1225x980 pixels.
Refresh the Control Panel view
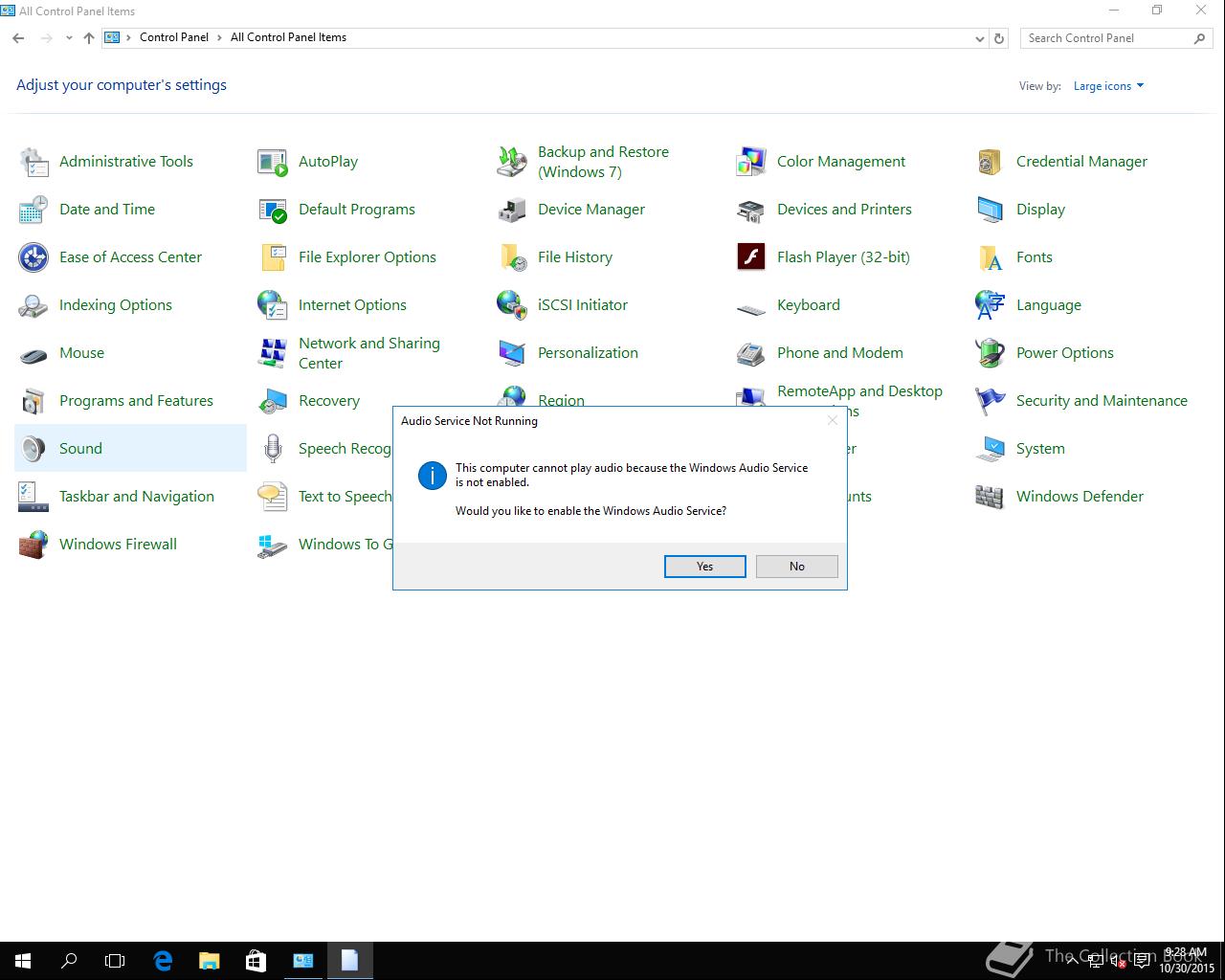pyautogui.click(x=999, y=38)
